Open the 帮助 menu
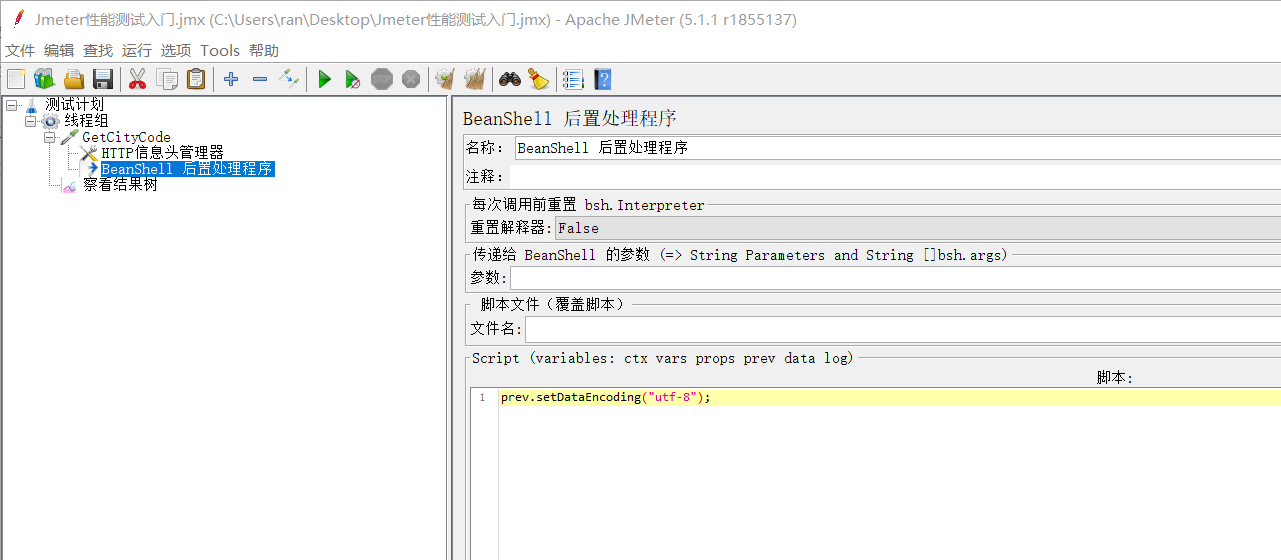 264,50
